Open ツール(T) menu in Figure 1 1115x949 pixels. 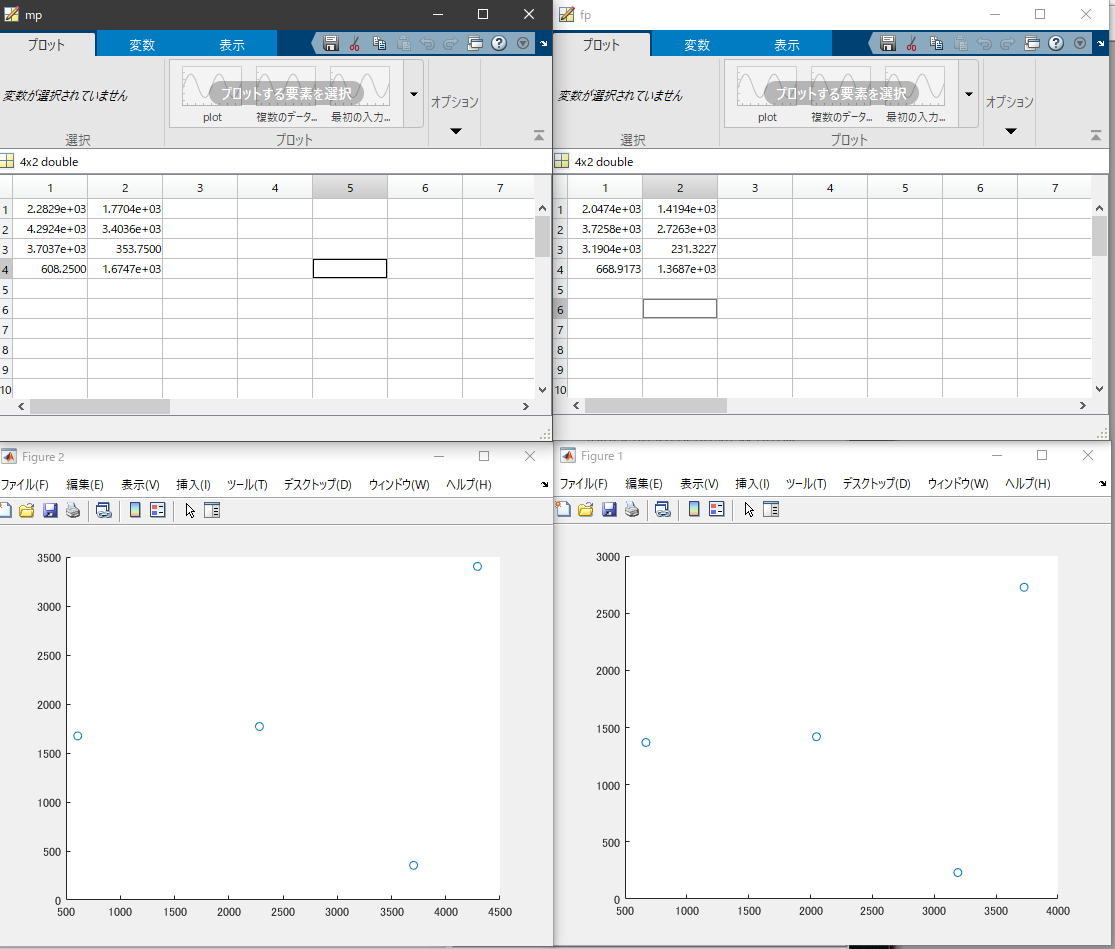[806, 483]
